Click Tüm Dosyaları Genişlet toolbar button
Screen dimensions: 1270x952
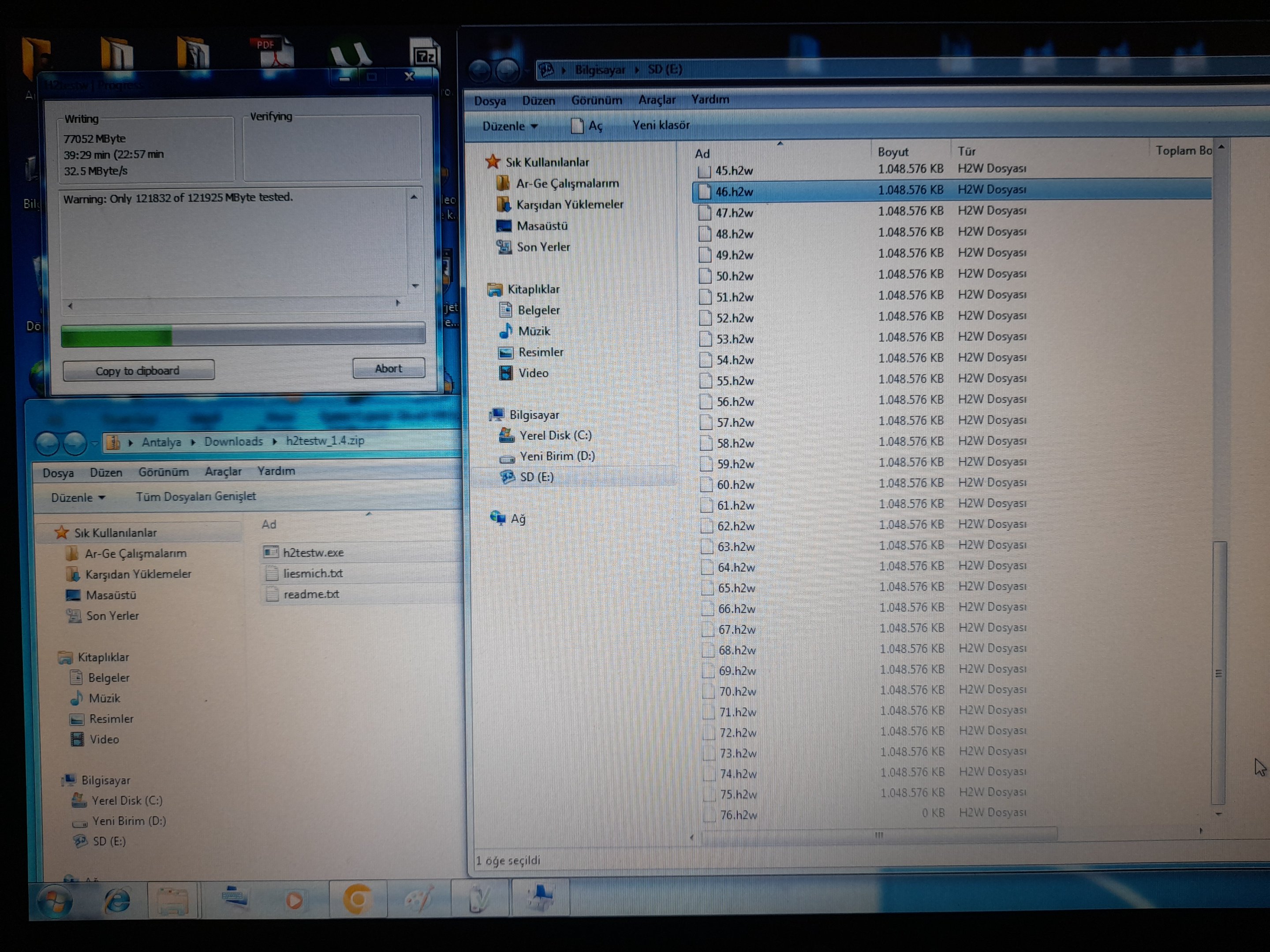196,496
